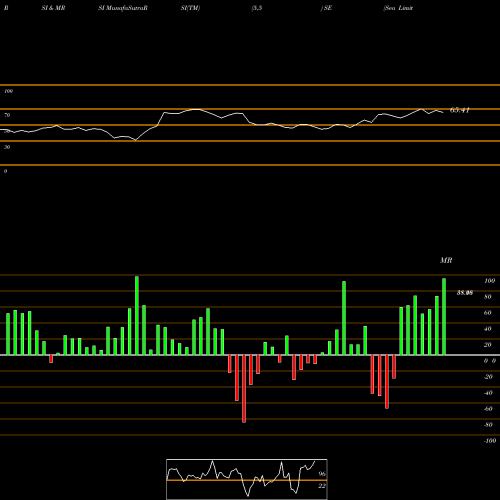Click the MR axis label -40
500x500 pixels.
tap(488, 393)
